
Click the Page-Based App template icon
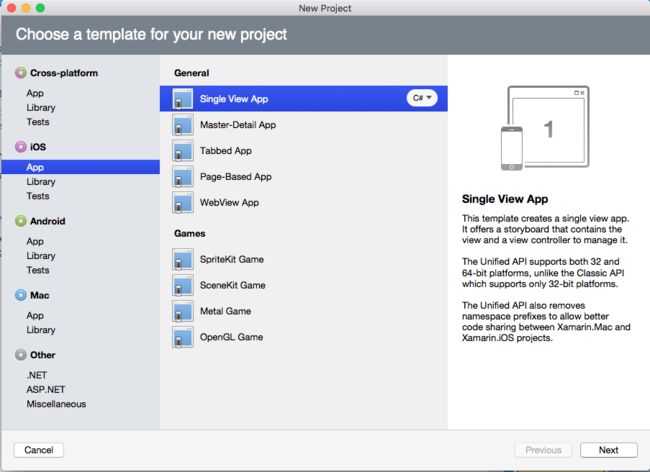[x=183, y=177]
